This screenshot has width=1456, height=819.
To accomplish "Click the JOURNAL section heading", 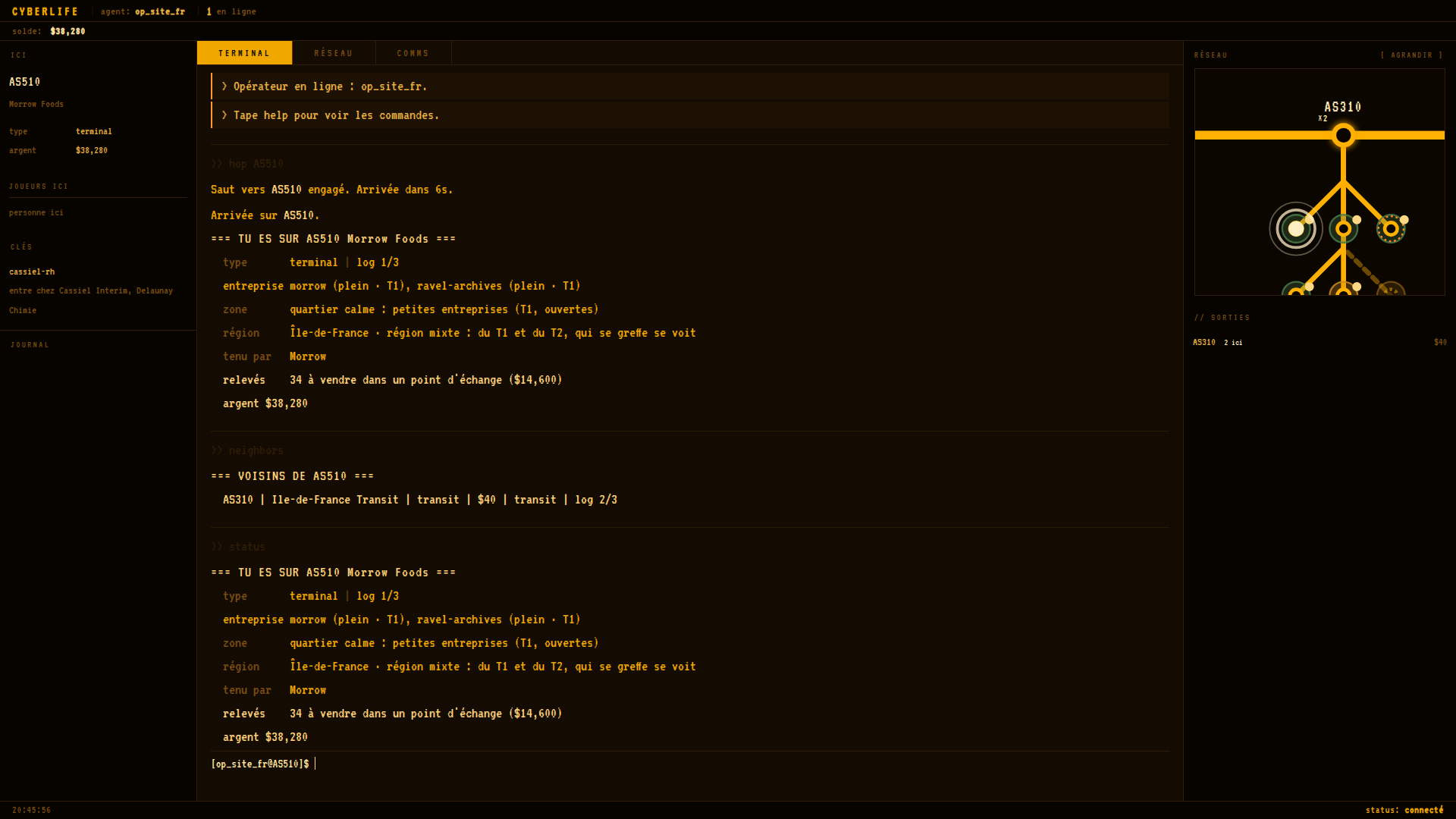I will 30,345.
